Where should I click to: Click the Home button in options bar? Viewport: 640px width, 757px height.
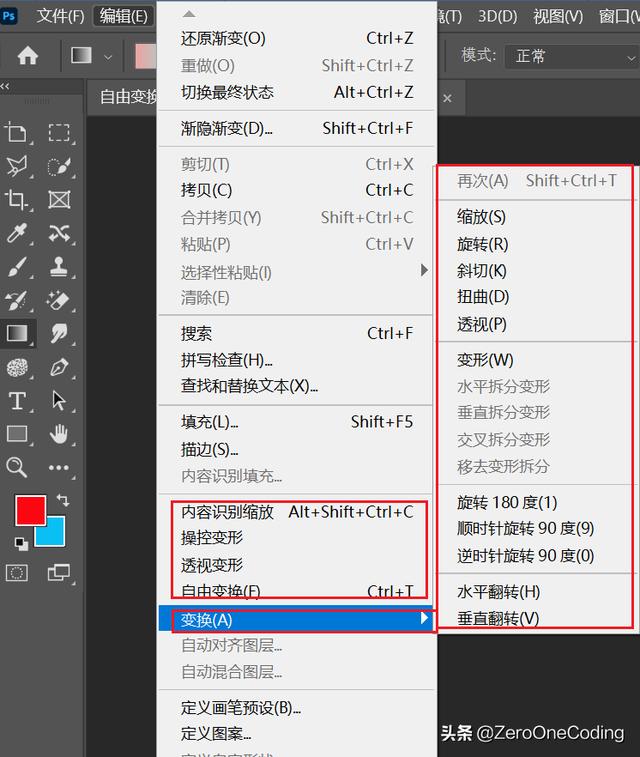tap(28, 56)
